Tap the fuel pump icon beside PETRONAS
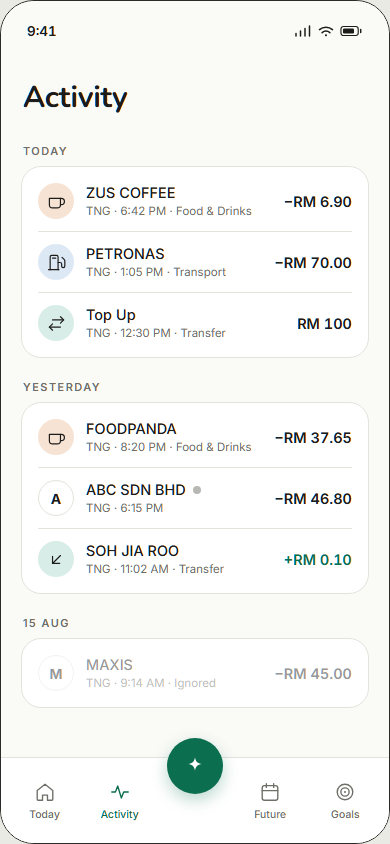Screen dimensions: 390x844 pos(56,263)
